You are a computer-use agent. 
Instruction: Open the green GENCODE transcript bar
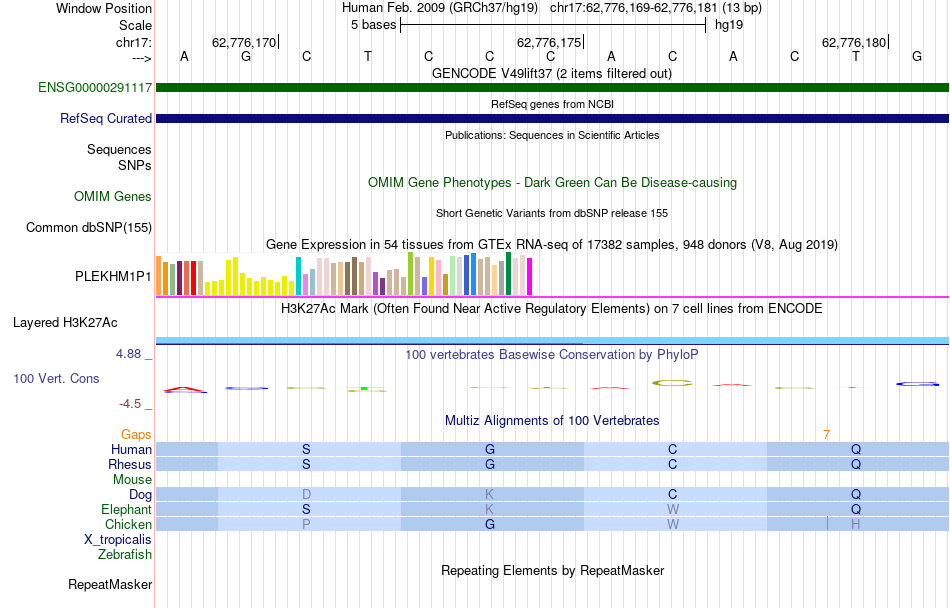point(553,88)
